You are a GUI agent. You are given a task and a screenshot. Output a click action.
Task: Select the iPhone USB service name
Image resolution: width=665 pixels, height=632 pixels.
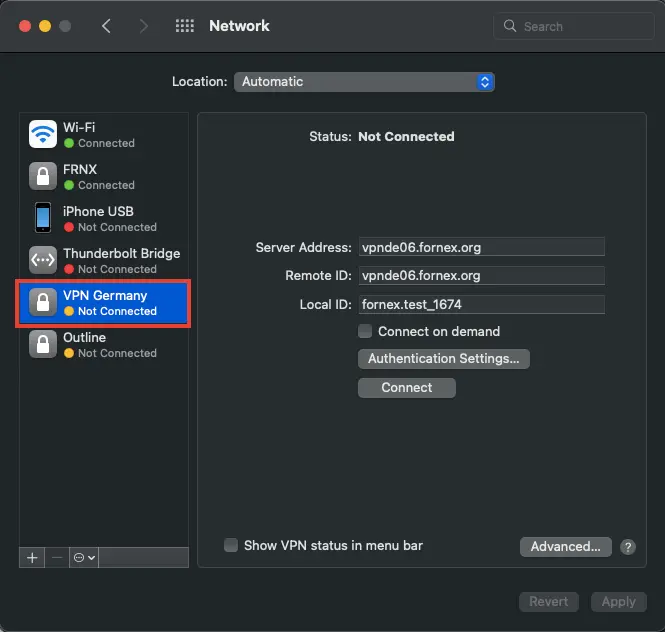click(x=98, y=211)
